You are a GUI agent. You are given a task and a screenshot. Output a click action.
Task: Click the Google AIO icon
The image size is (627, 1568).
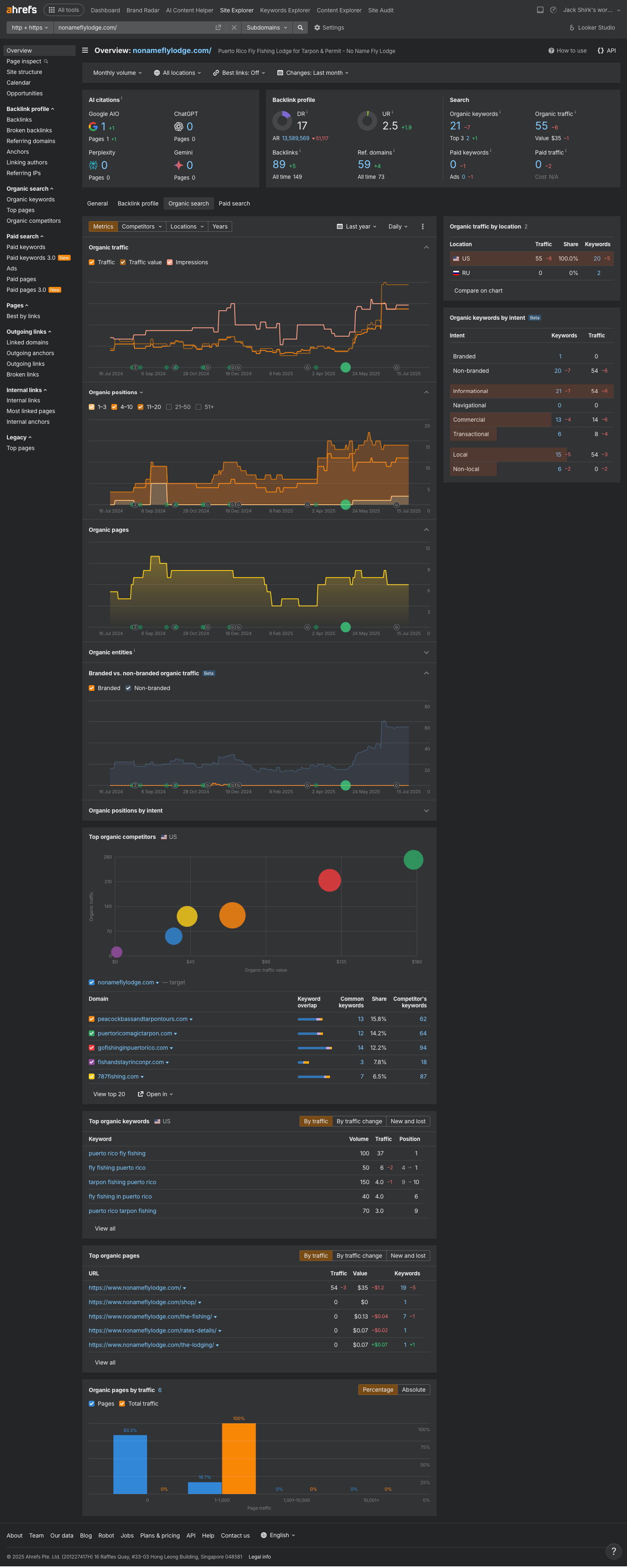[93, 127]
